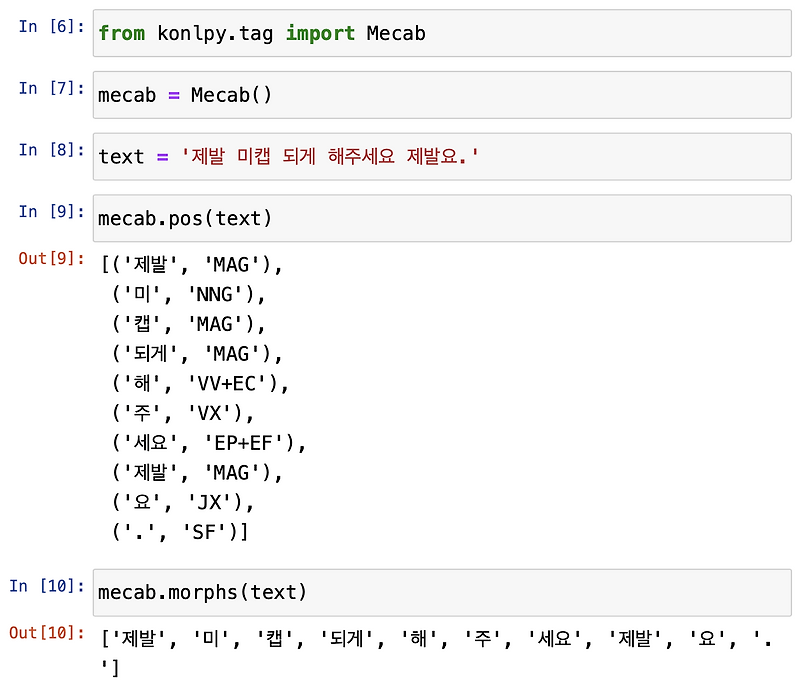
Task: Click the Mecab() constructor call in cell 7
Action: pyautogui.click(x=231, y=95)
